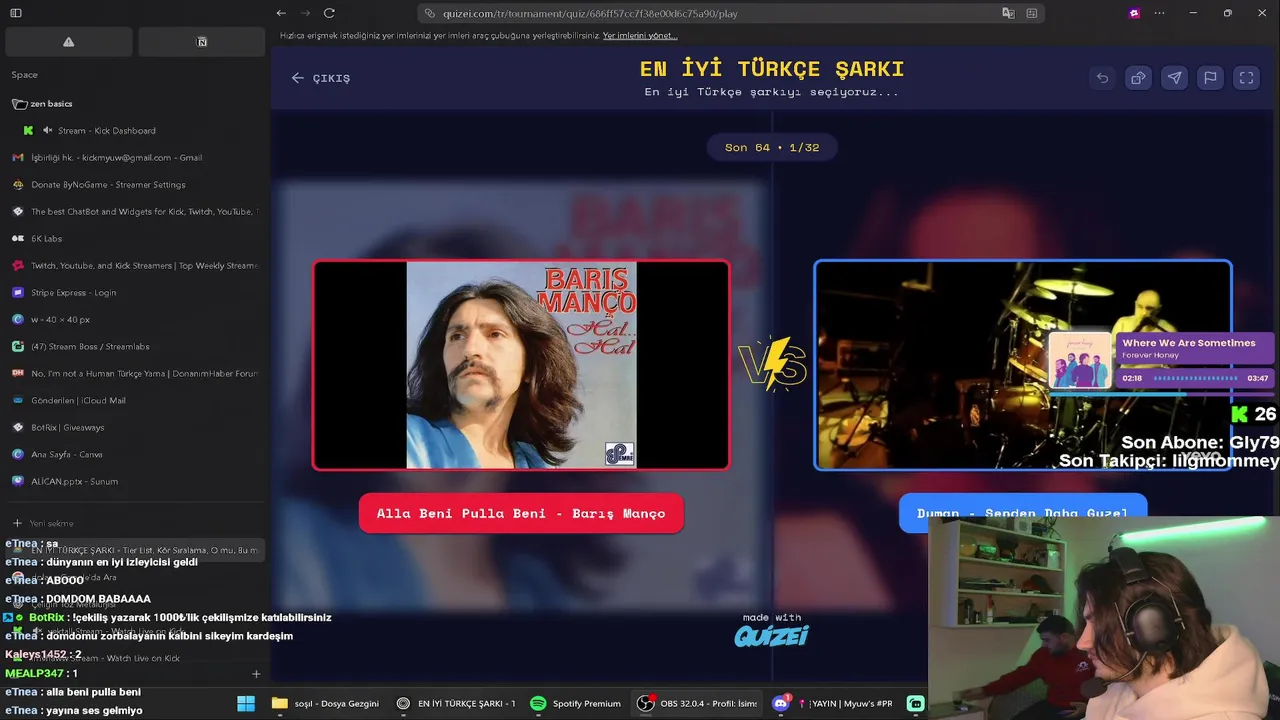This screenshot has width=1280, height=720.
Task: Open the pinned warning-triangle essential tab
Action: coord(68,42)
